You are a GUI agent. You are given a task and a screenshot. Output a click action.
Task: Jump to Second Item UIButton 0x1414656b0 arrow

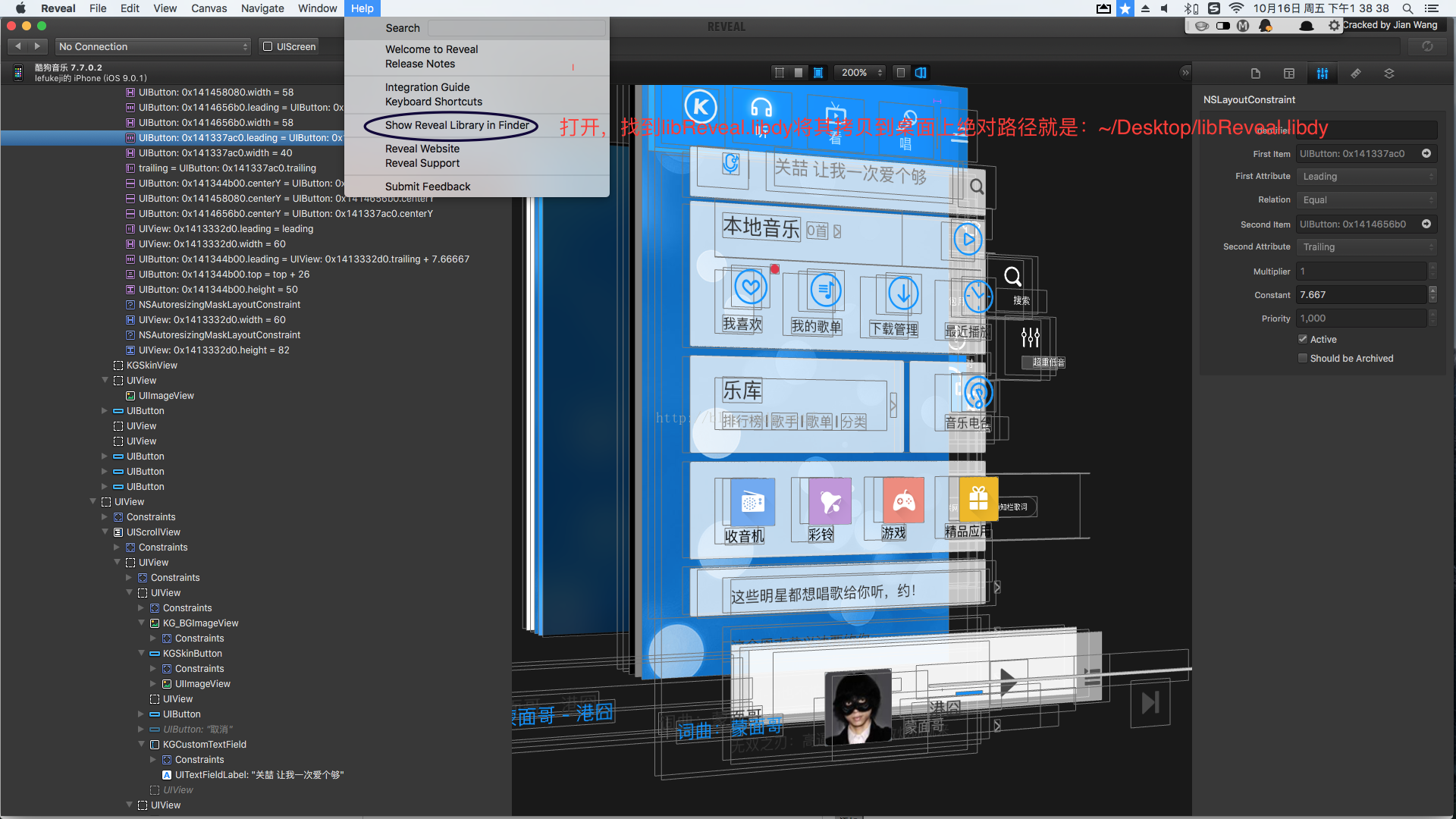[x=1426, y=224]
